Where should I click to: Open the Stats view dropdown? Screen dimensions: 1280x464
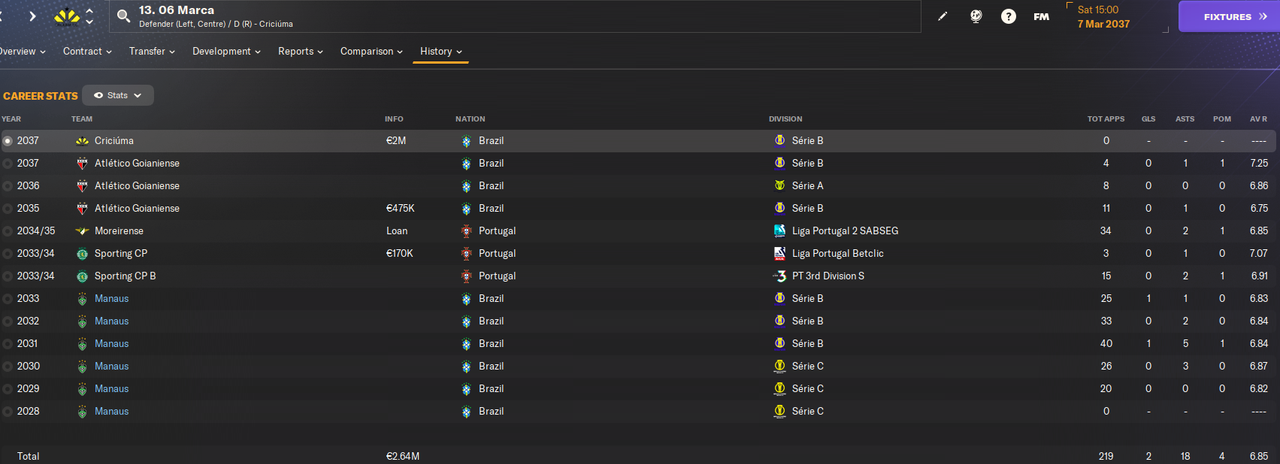point(118,95)
